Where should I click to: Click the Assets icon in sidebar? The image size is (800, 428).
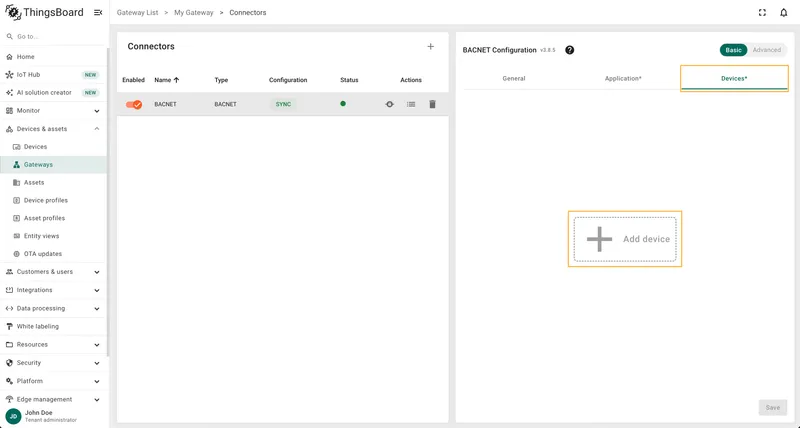16,183
